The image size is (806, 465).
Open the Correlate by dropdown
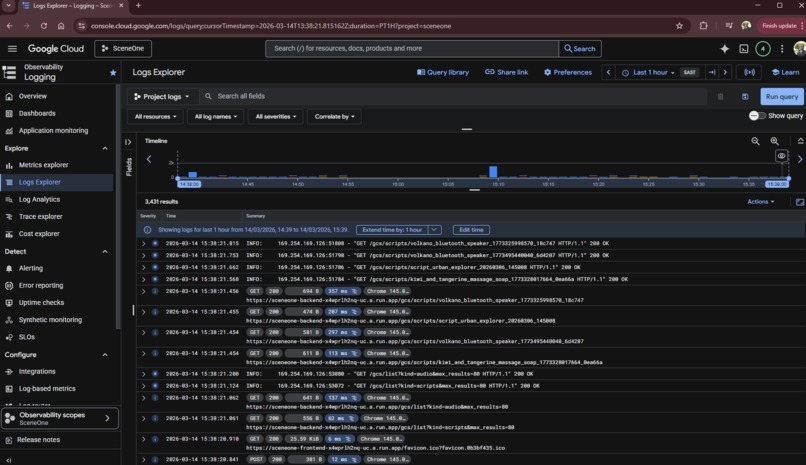[x=334, y=117]
